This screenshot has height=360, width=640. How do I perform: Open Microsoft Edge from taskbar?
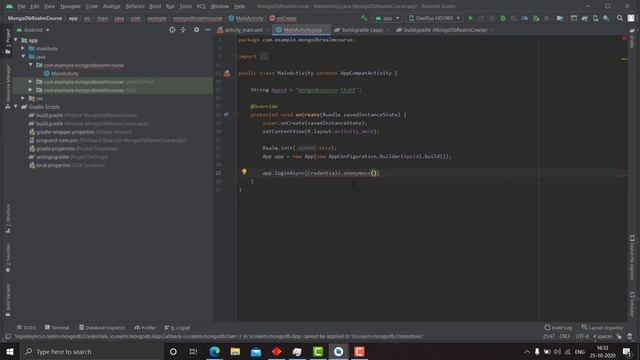coord(214,351)
